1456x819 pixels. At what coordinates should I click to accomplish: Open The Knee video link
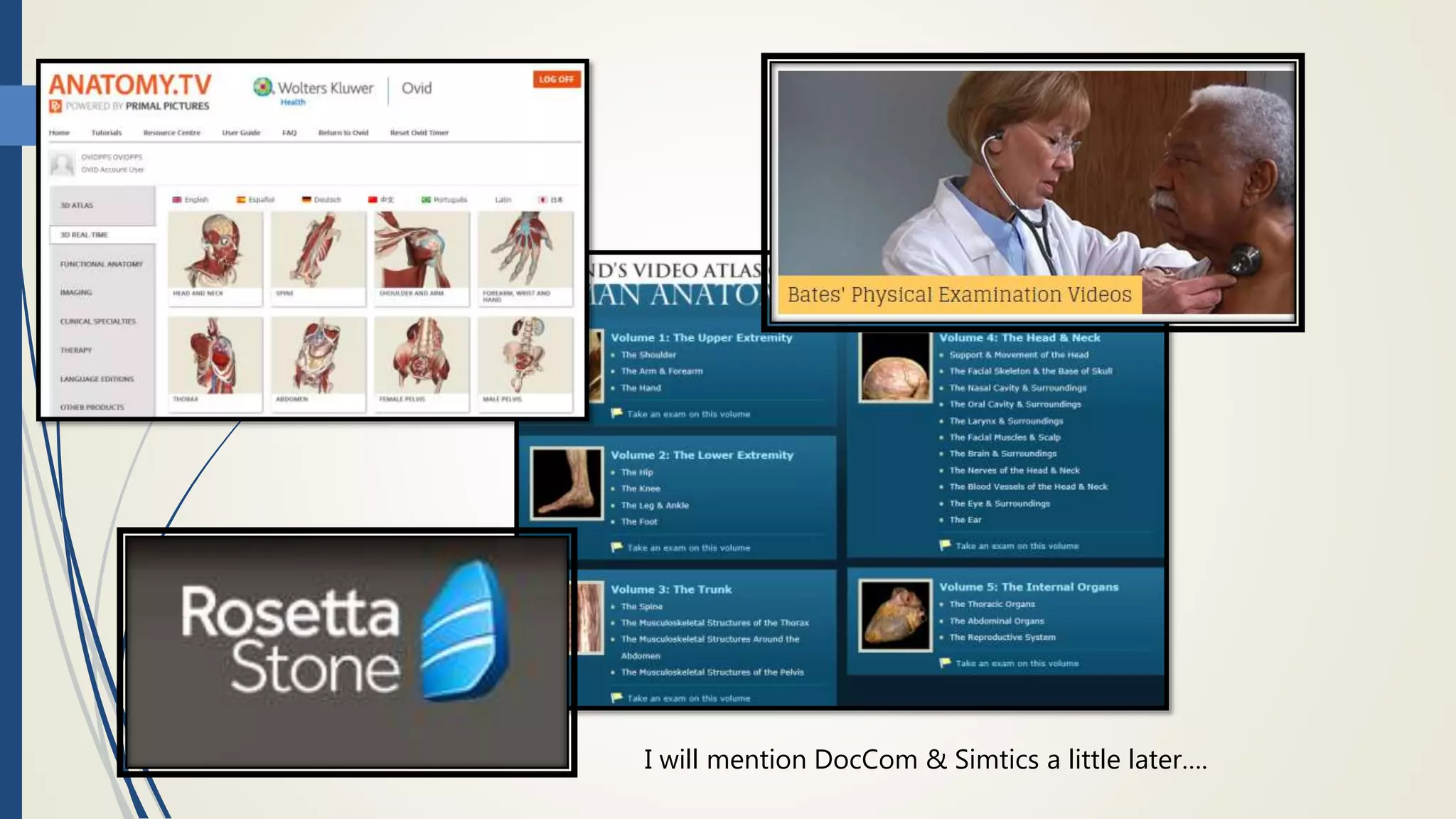[x=641, y=488]
